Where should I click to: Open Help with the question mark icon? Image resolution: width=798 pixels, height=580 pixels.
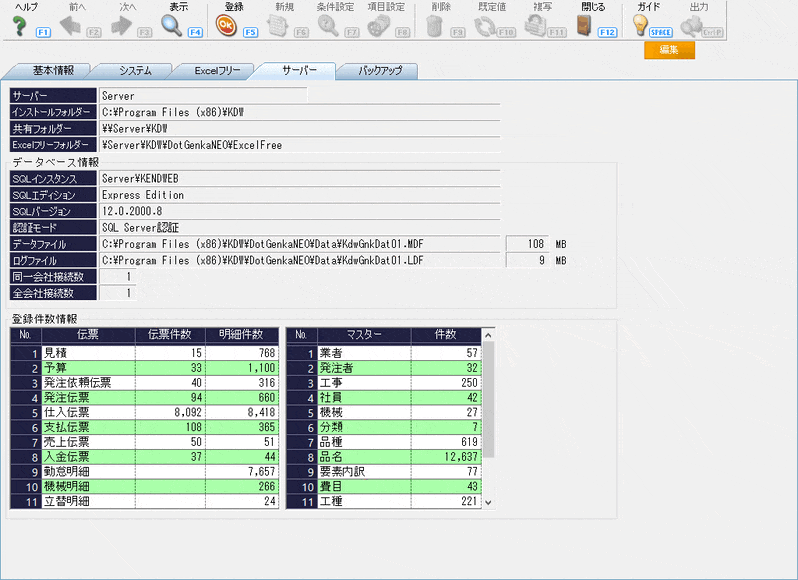pyautogui.click(x=19, y=25)
